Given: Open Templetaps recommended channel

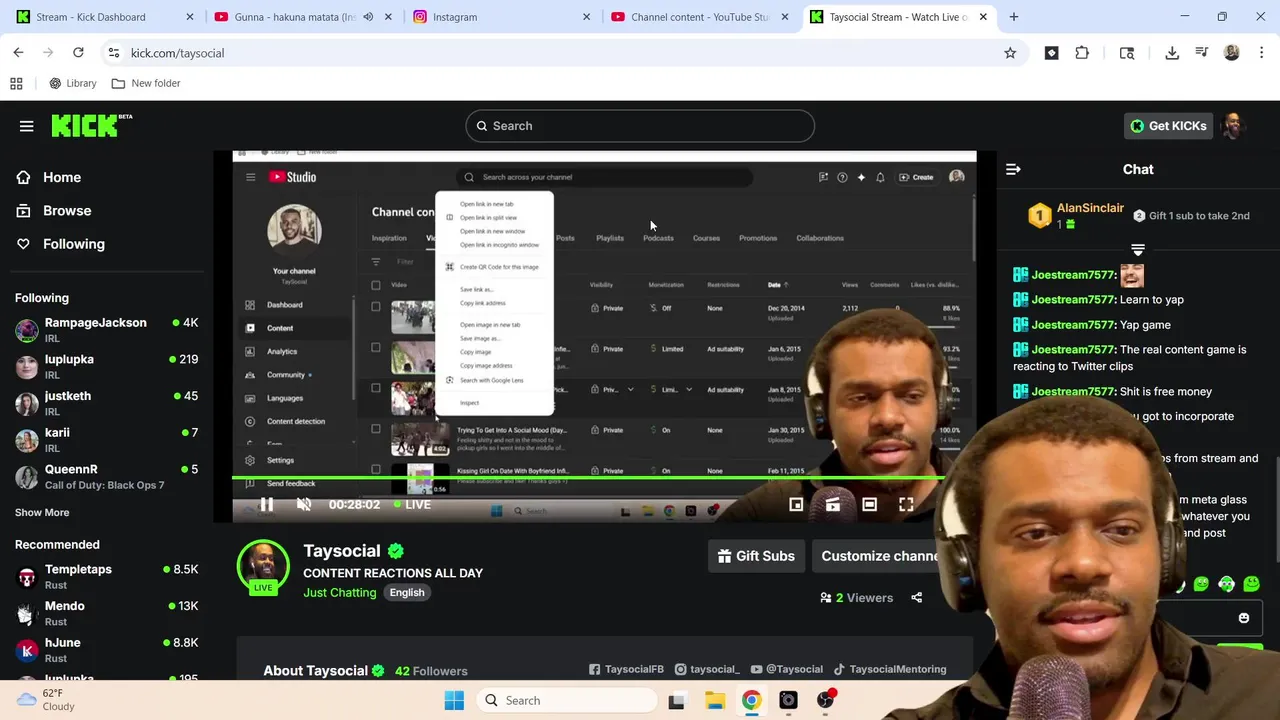Looking at the screenshot, I should point(106,577).
